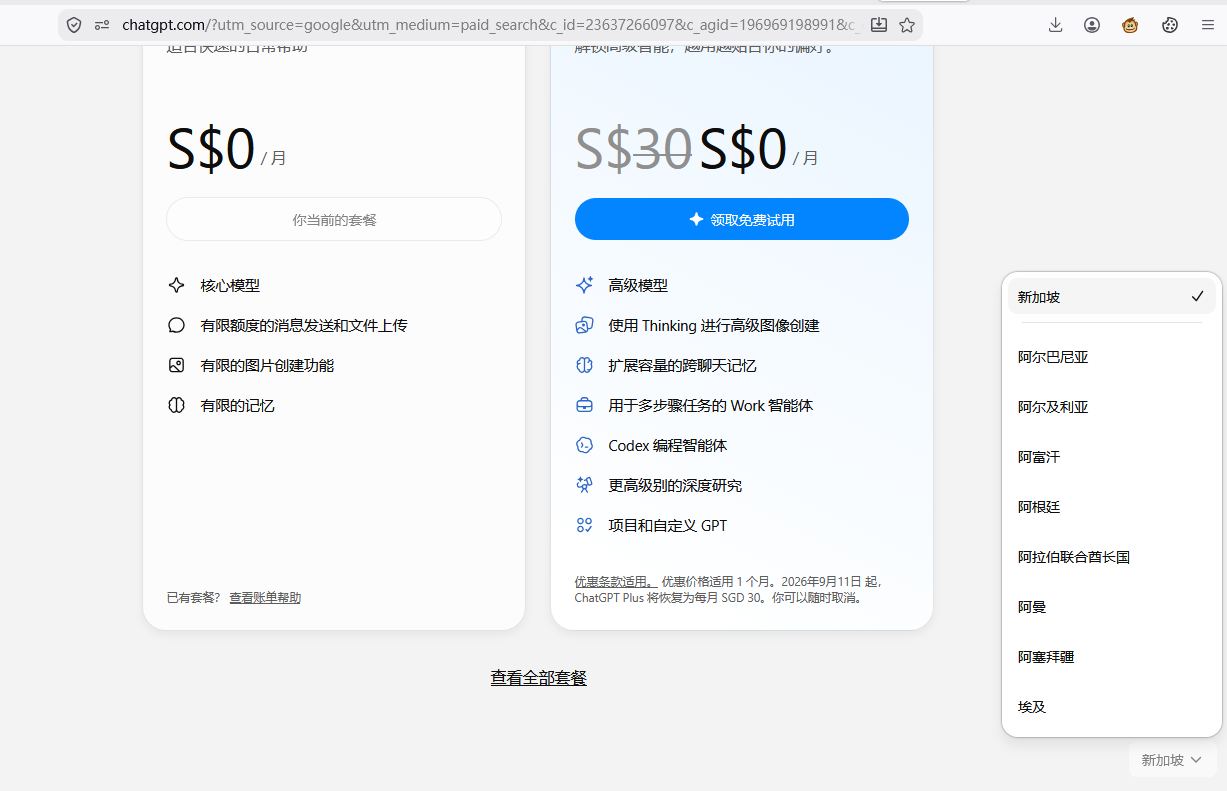Open the account profile icon
1227x791 pixels.
[1092, 25]
